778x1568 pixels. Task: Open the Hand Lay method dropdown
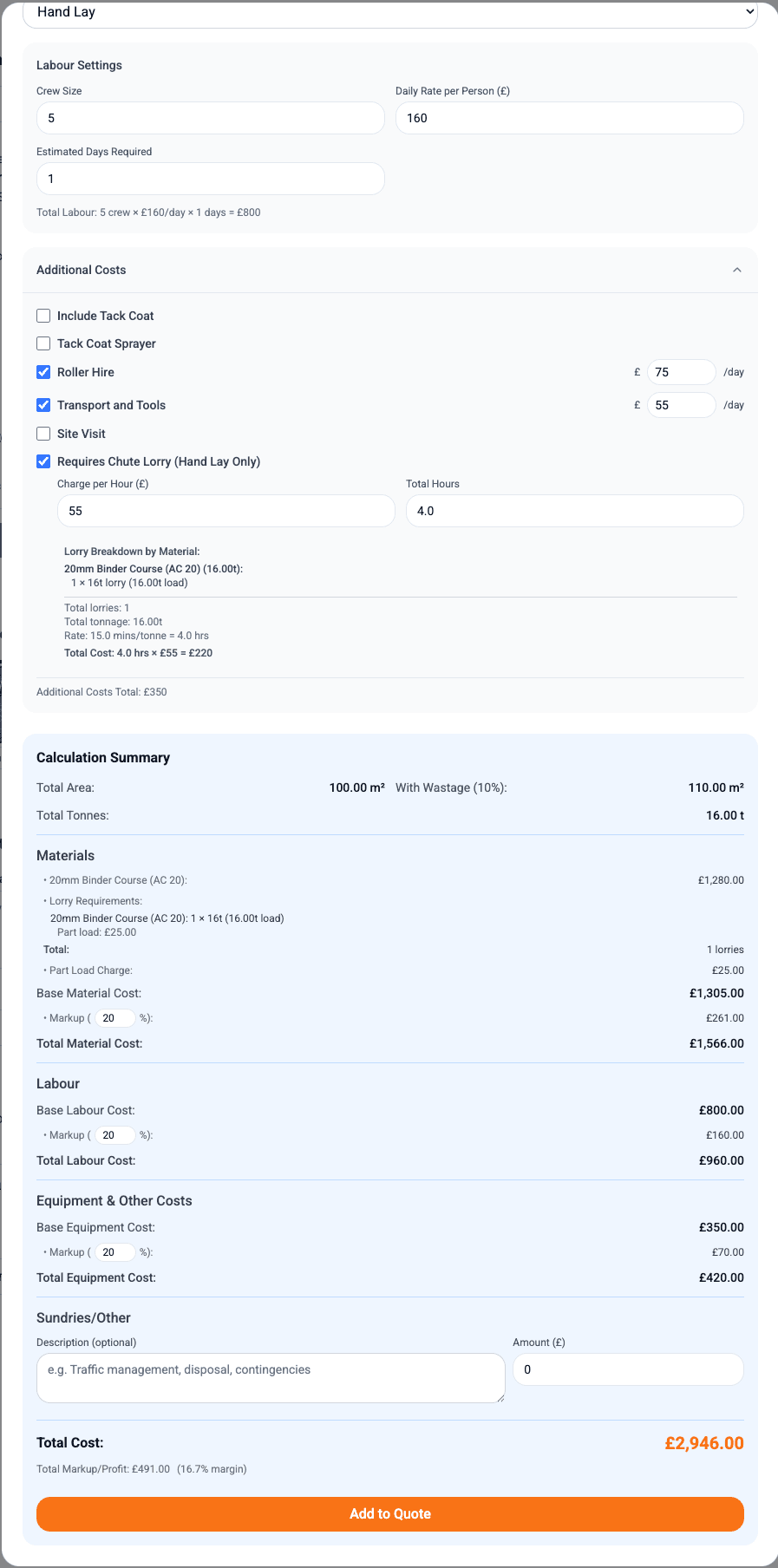click(389, 13)
